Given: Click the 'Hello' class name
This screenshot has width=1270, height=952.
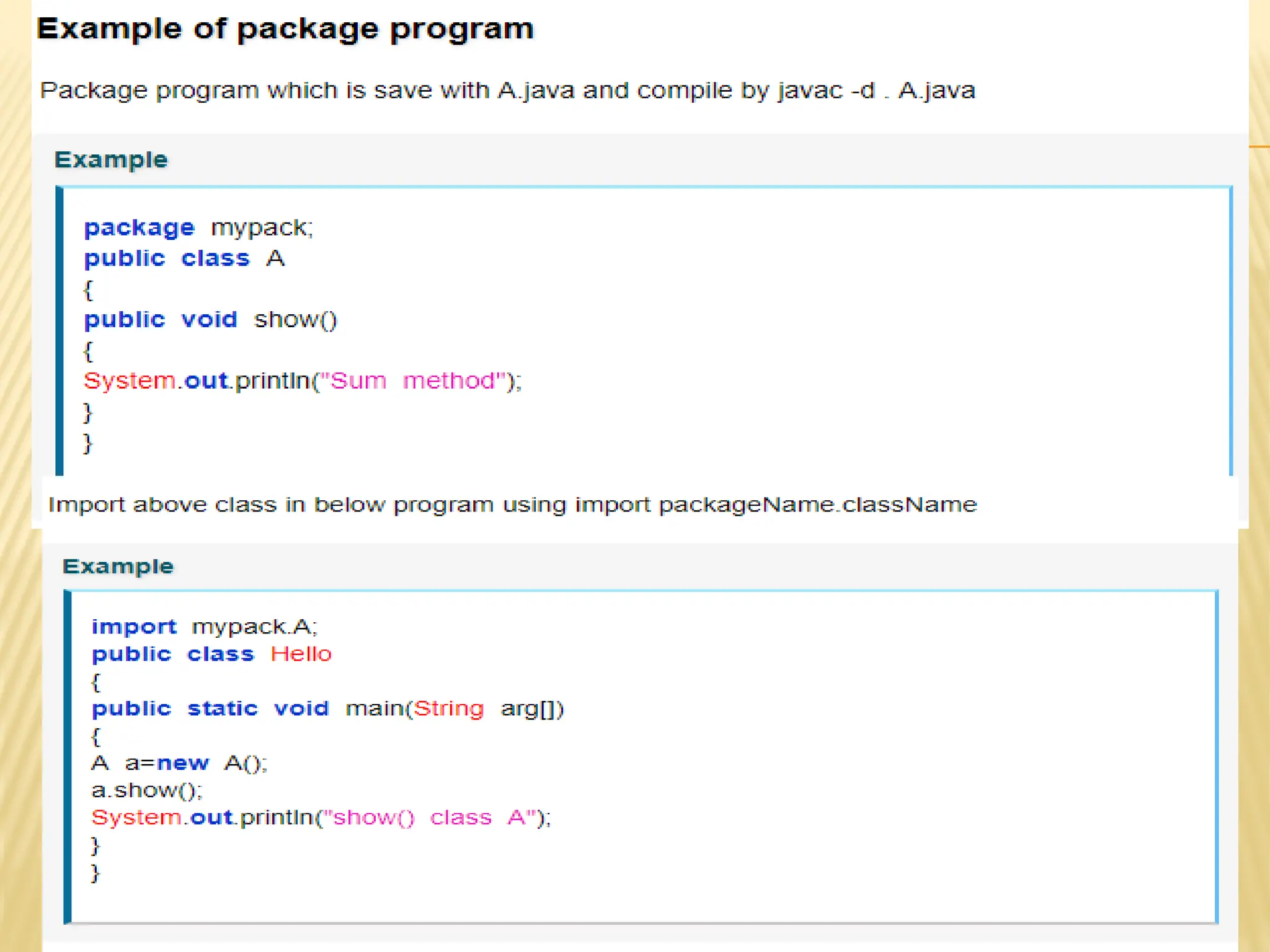Looking at the screenshot, I should click(301, 654).
